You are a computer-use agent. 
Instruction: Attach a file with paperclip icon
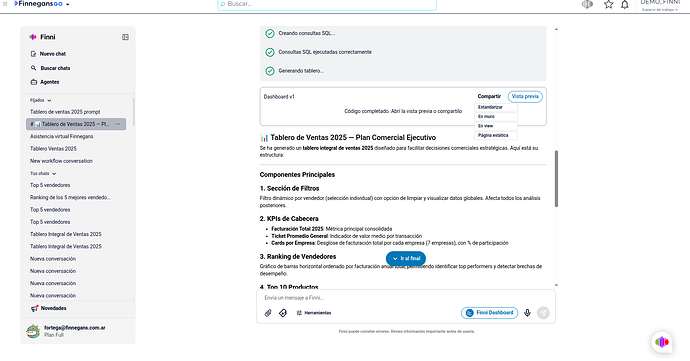[268, 313]
